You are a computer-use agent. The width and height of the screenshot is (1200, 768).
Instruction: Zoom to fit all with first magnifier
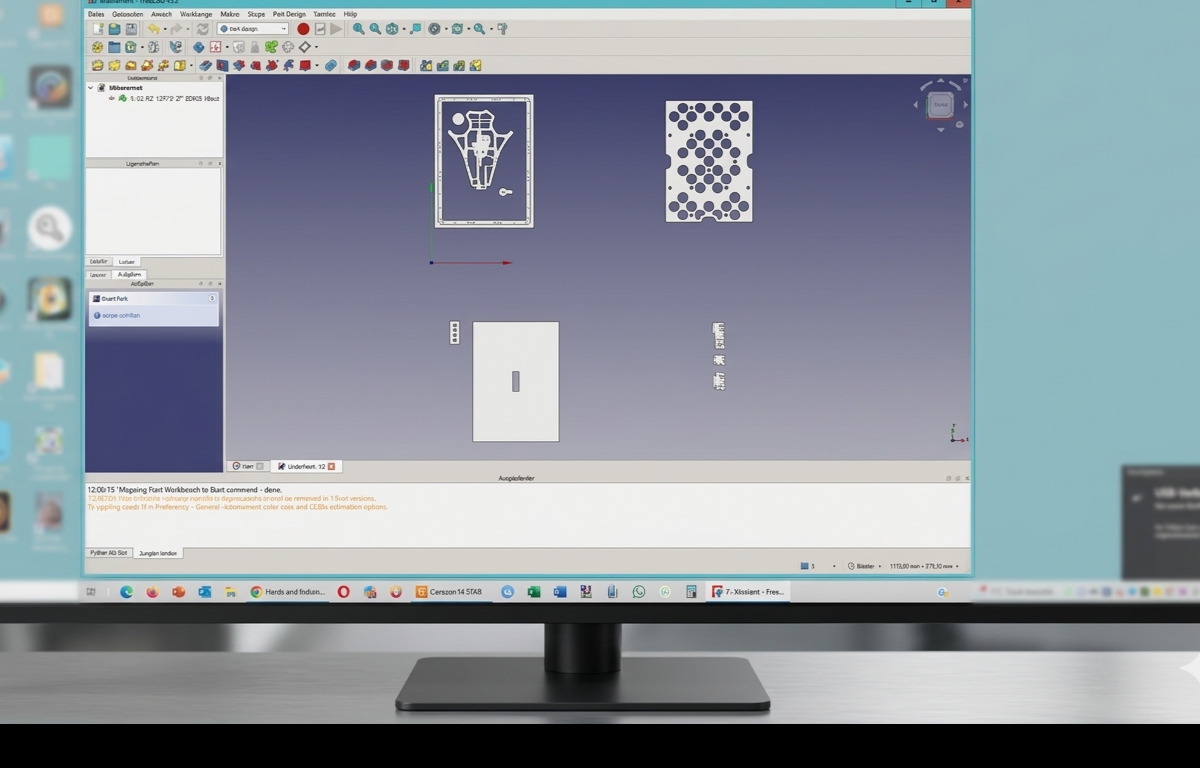click(x=358, y=29)
